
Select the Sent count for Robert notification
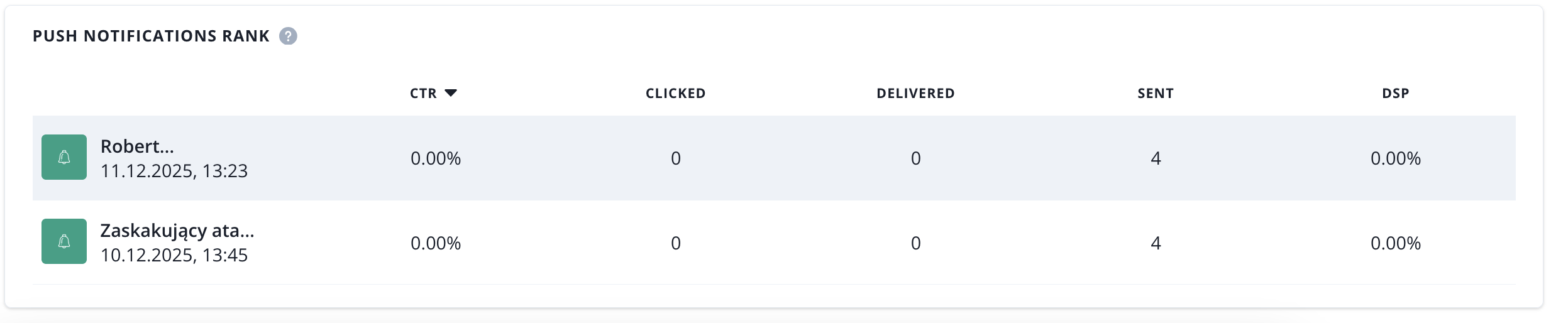[1156, 158]
